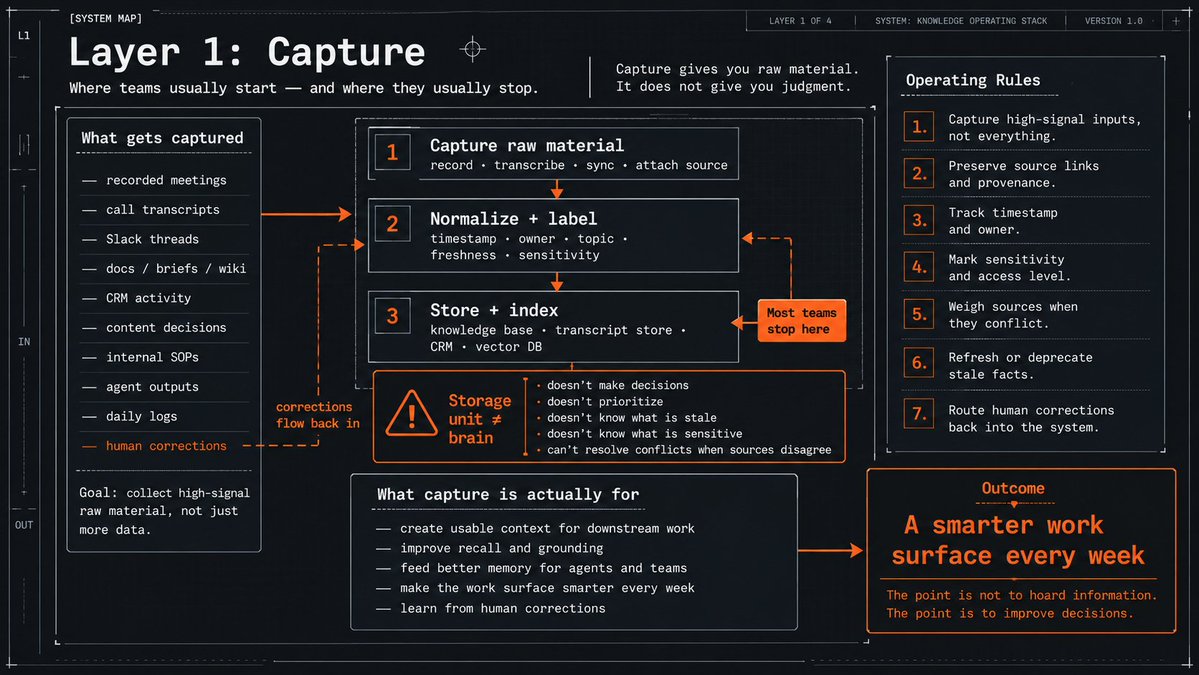Select 'human corrections' list item
This screenshot has height=675, width=1199.
(x=166, y=446)
